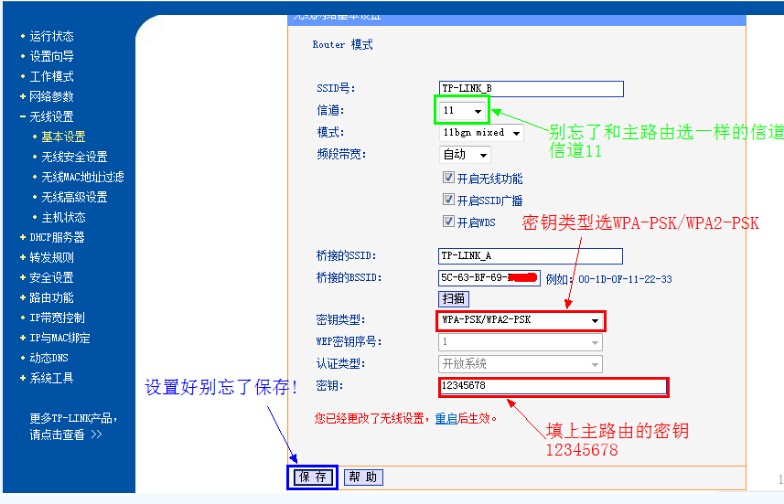This screenshot has height=504, width=784.
Task: Open the 密钥类型 WPA-PSK/WPA2-PSK dropdown
Action: point(520,320)
